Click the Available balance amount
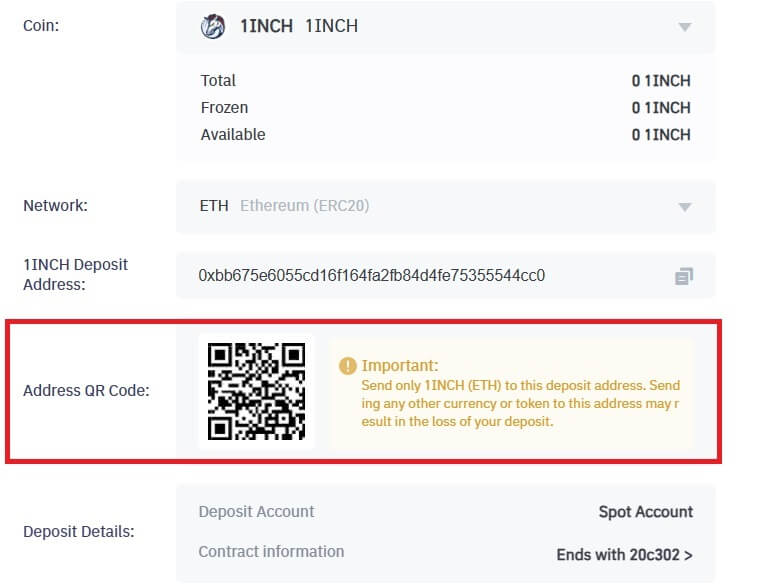This screenshot has width=766, height=586. (x=660, y=135)
